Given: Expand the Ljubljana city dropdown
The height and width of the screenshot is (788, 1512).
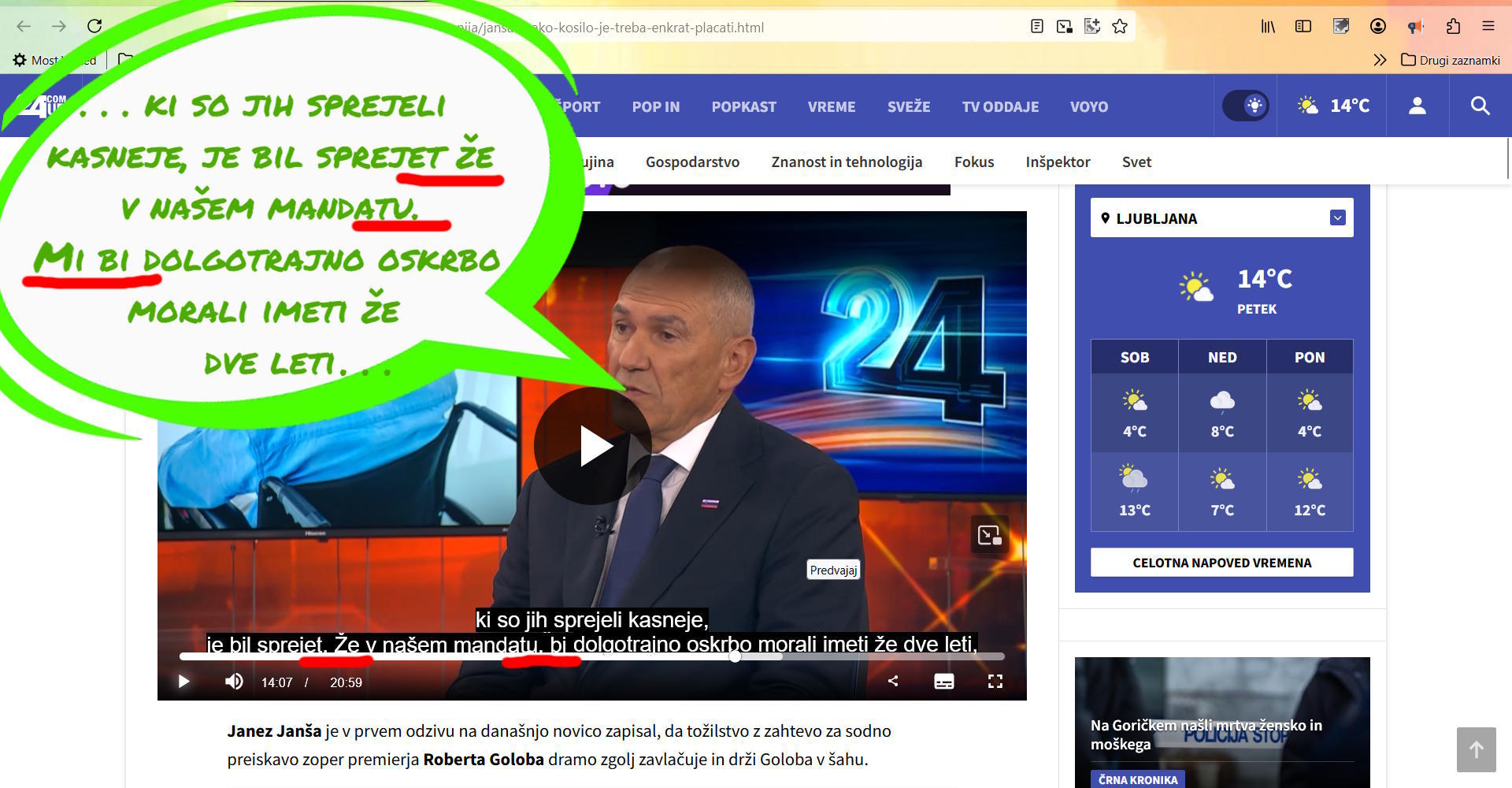Looking at the screenshot, I should coord(1337,218).
